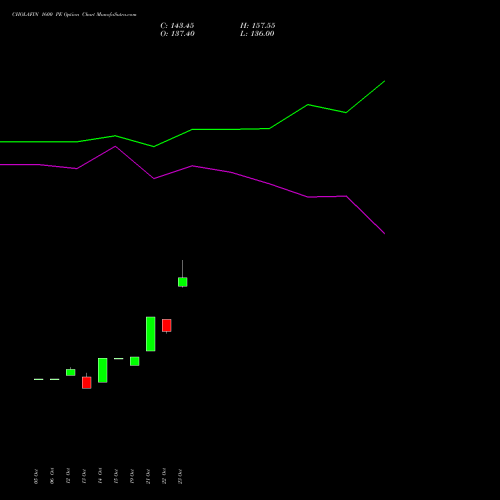Click the 22 Oct date label
Viewport: 500px width, 500px height.
tap(164, 476)
